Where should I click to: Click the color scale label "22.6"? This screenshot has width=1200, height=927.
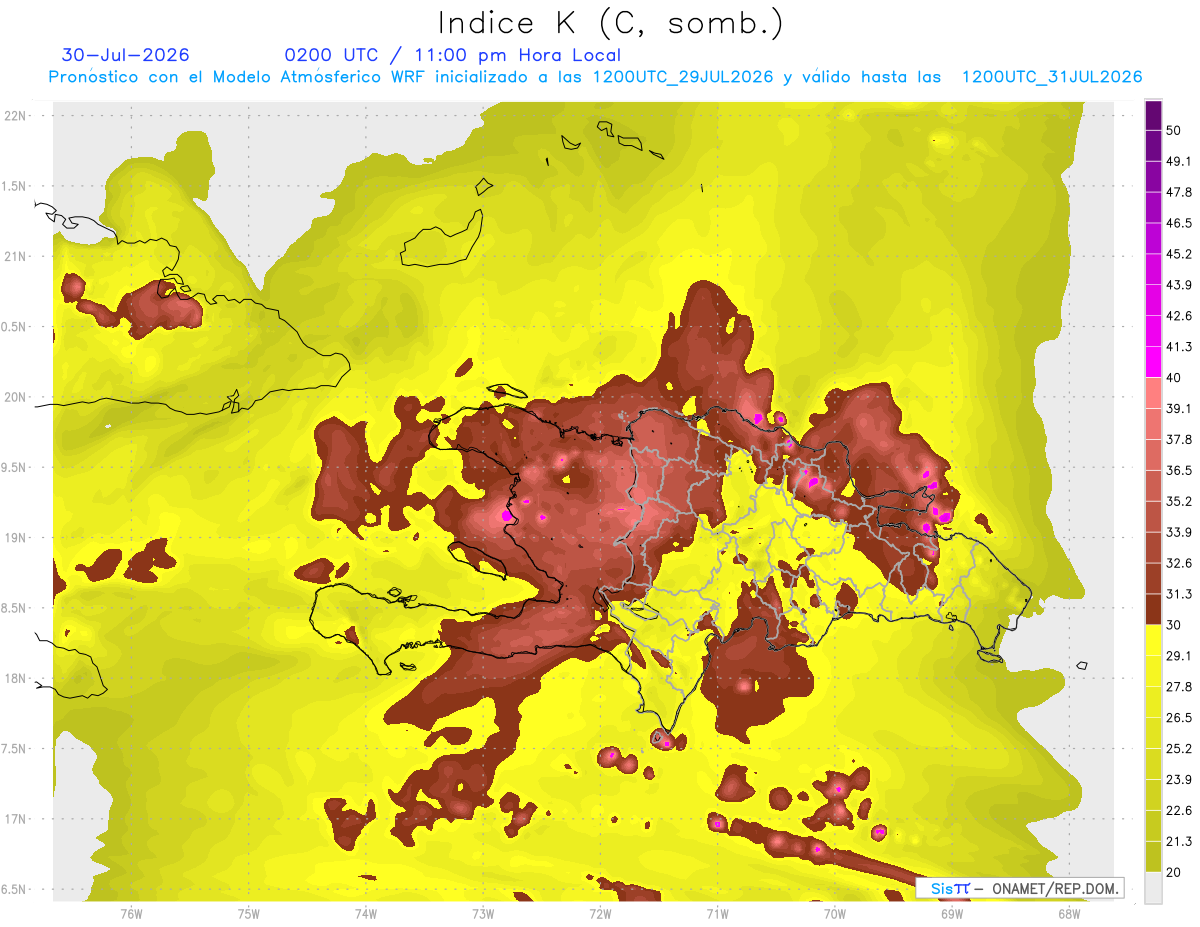point(1179,811)
